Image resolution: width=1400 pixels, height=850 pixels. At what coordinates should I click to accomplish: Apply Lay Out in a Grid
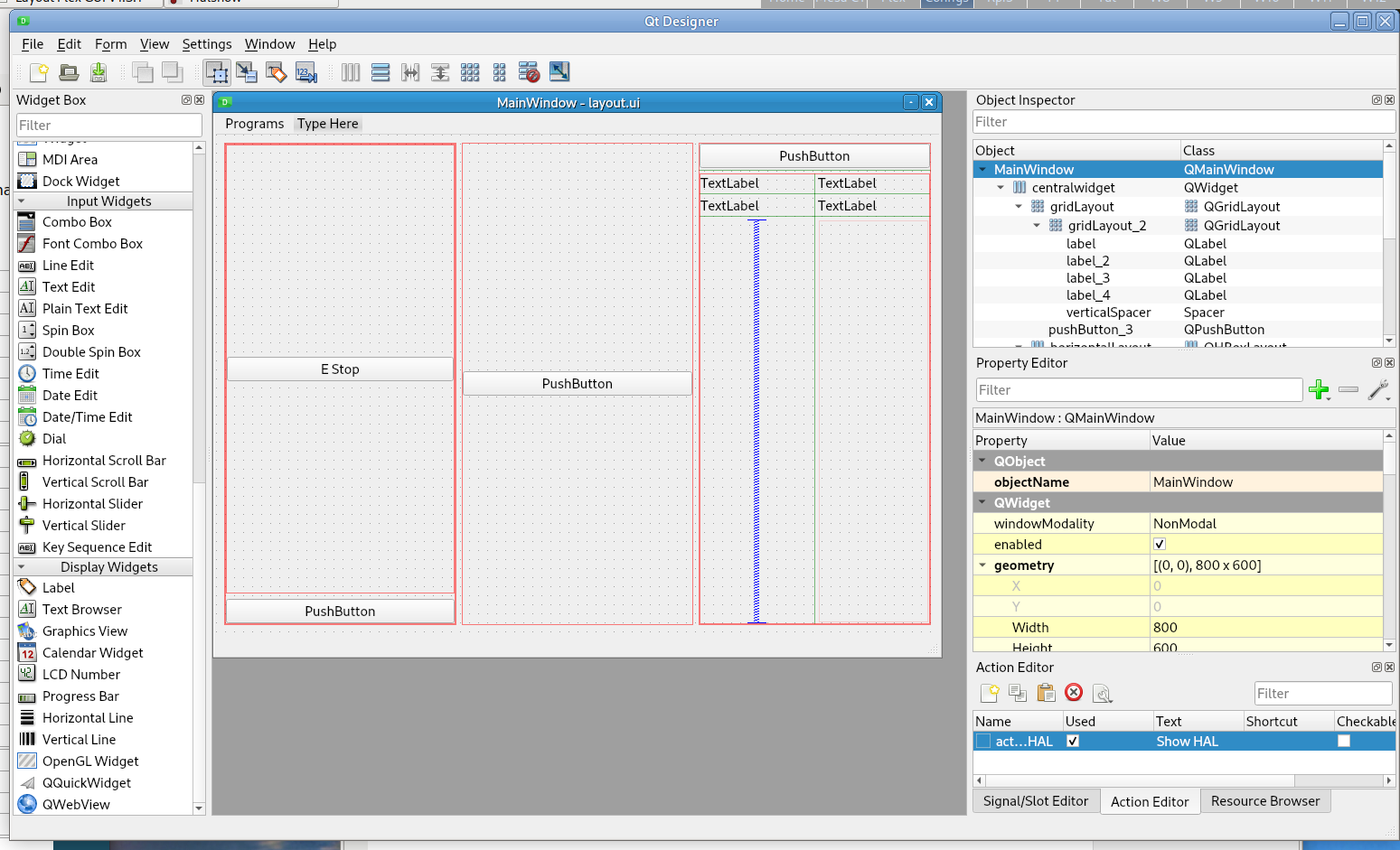click(x=470, y=72)
